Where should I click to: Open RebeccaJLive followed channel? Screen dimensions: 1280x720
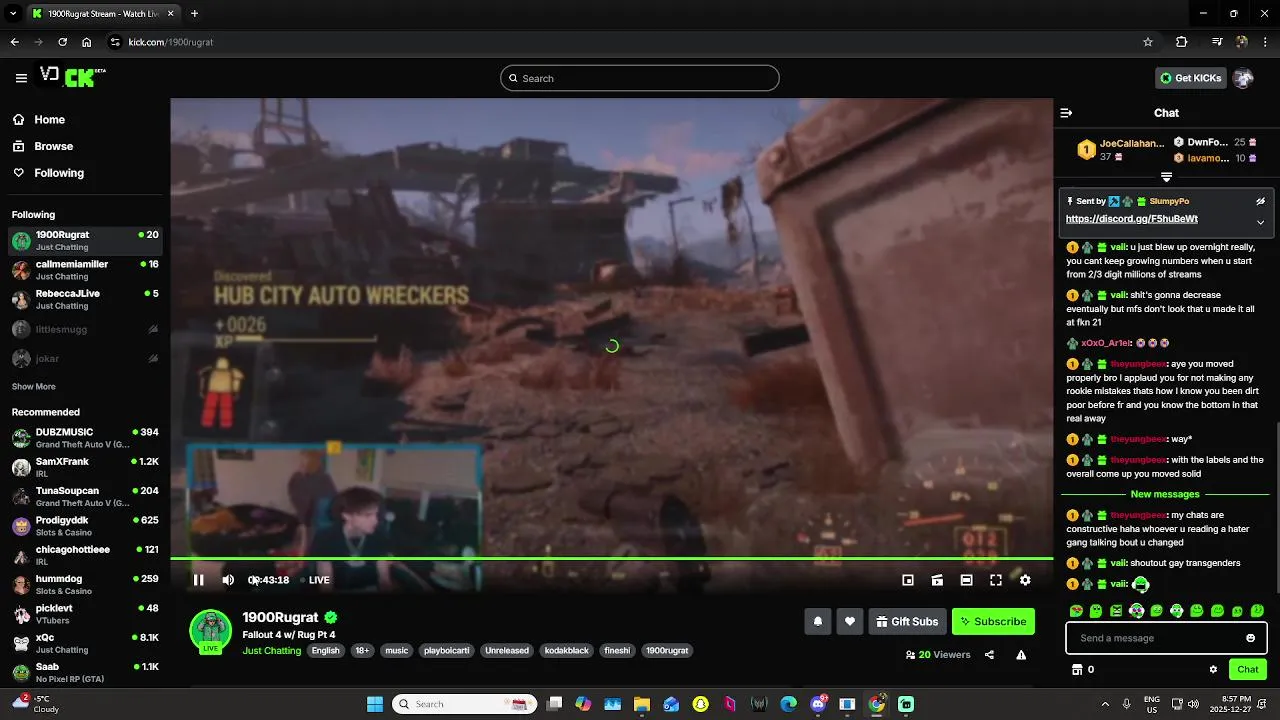pyautogui.click(x=85, y=299)
